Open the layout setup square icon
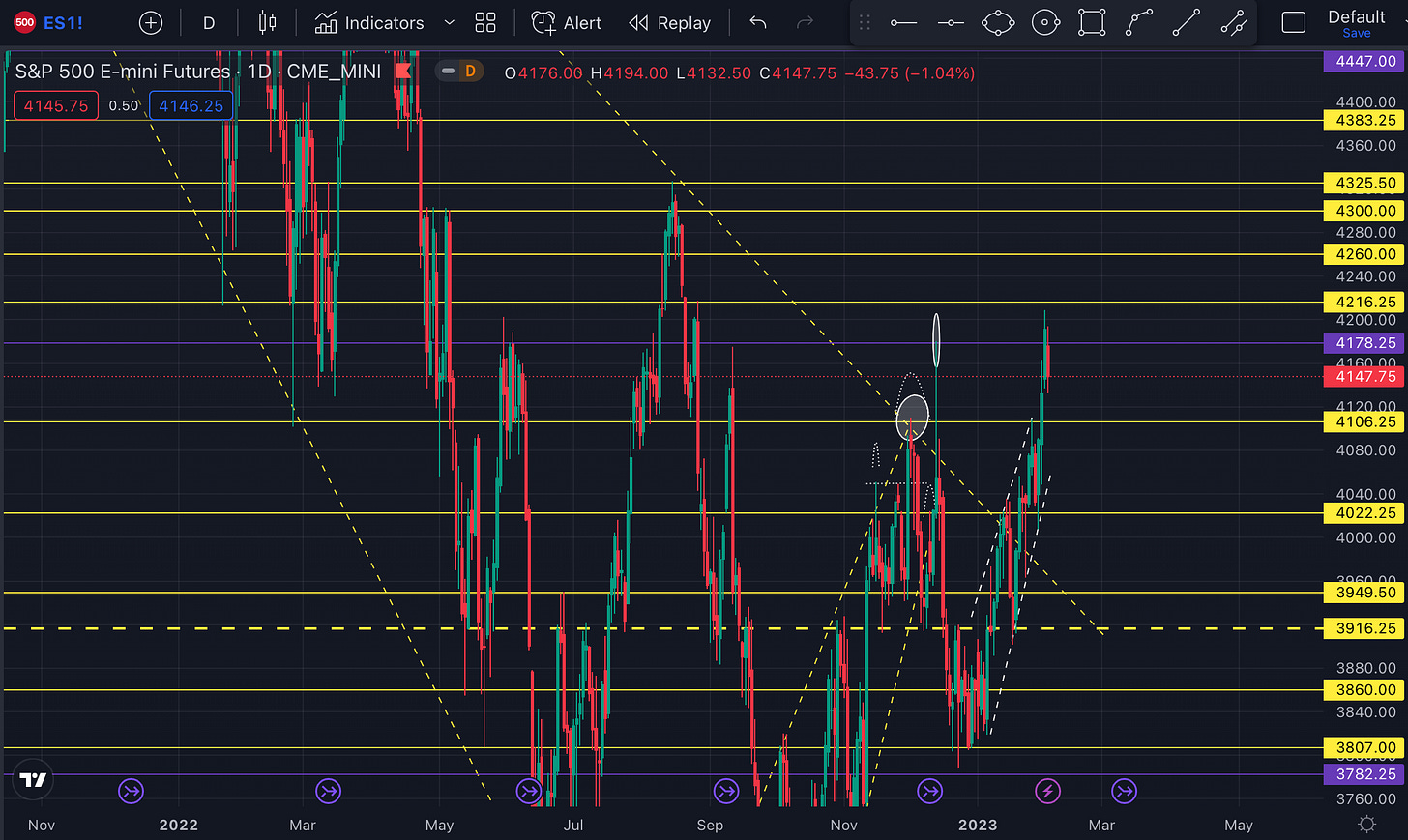This screenshot has width=1408, height=840. click(x=1294, y=22)
